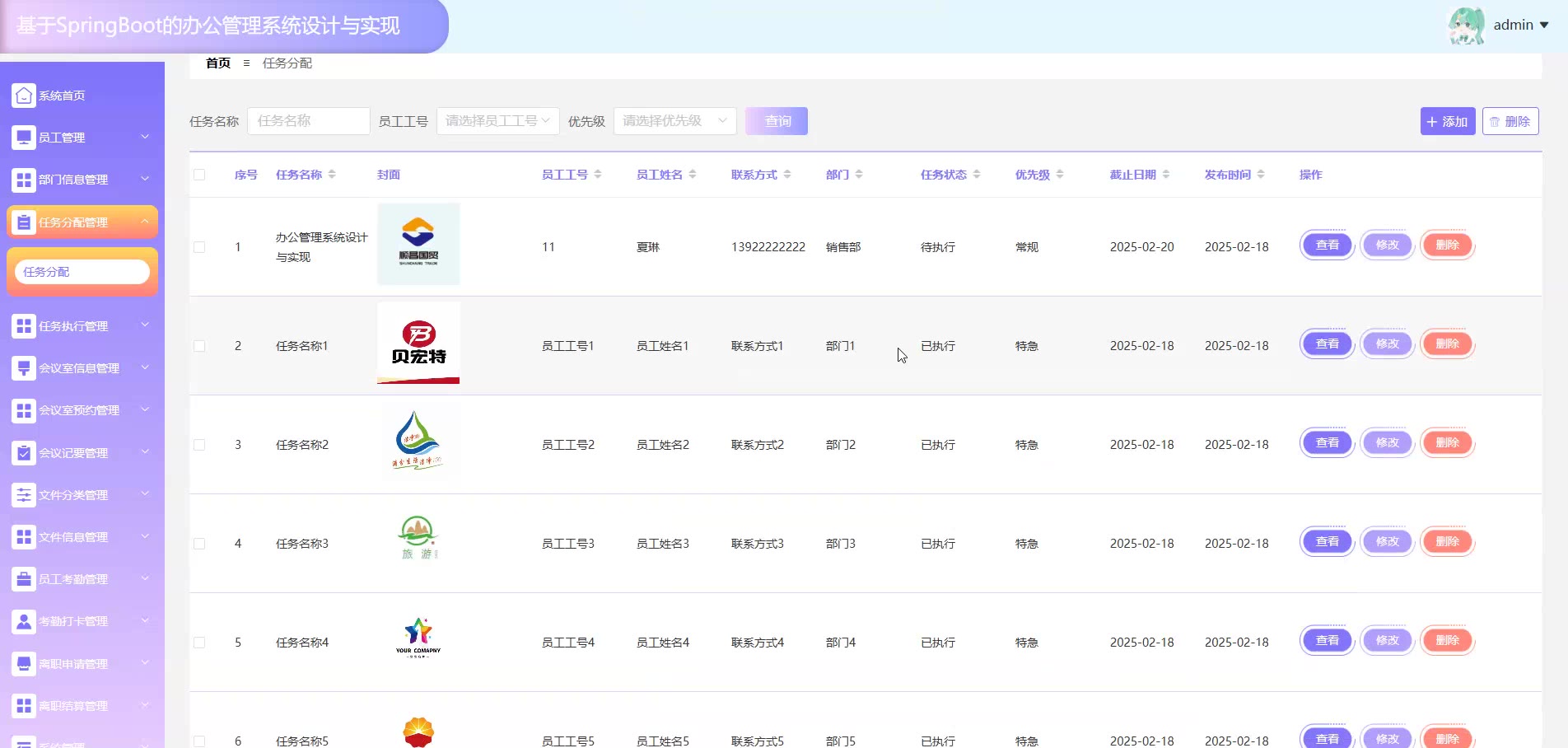
Task: Click the 系统首页 home icon in sidebar
Action: (x=24, y=96)
